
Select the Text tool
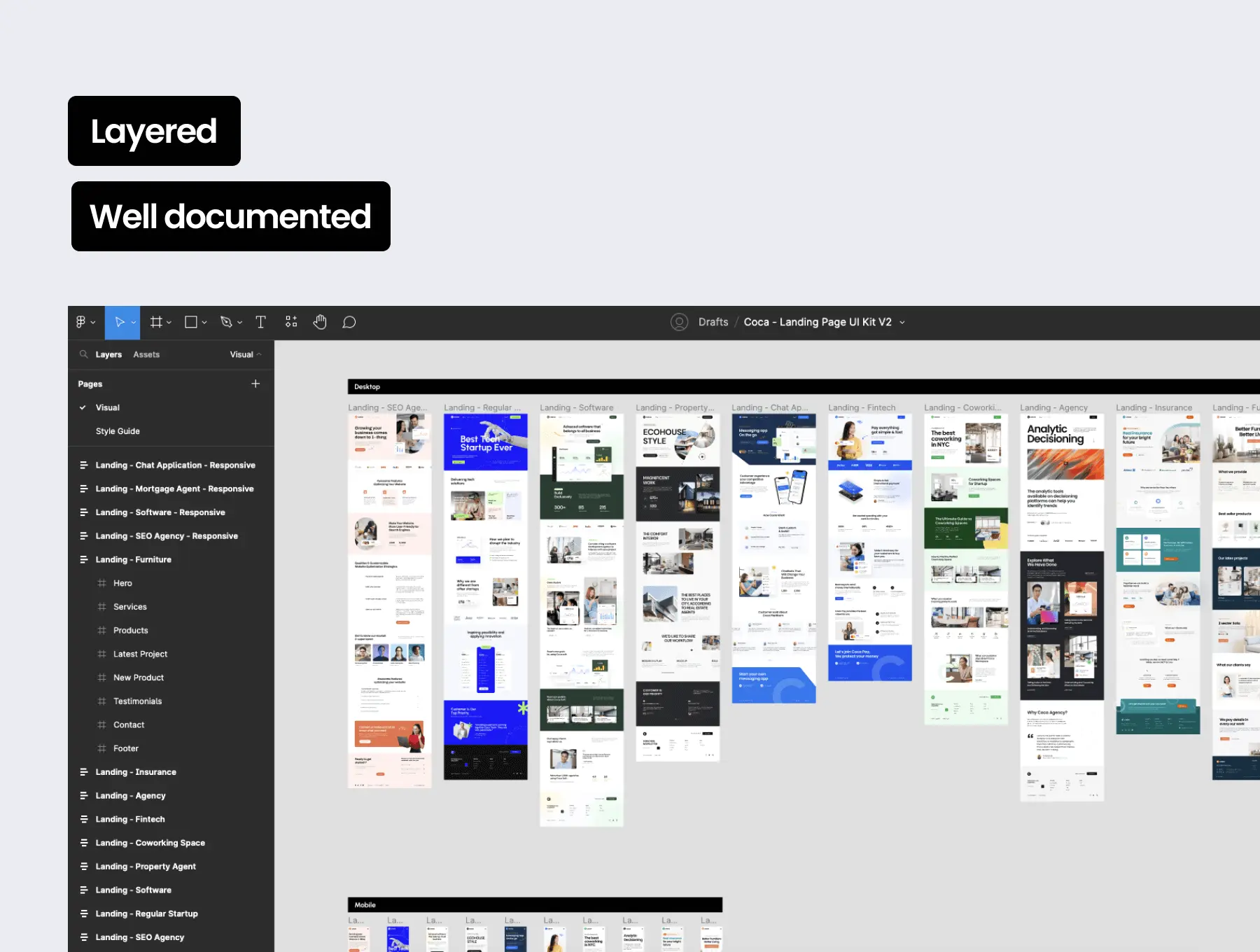(x=260, y=322)
